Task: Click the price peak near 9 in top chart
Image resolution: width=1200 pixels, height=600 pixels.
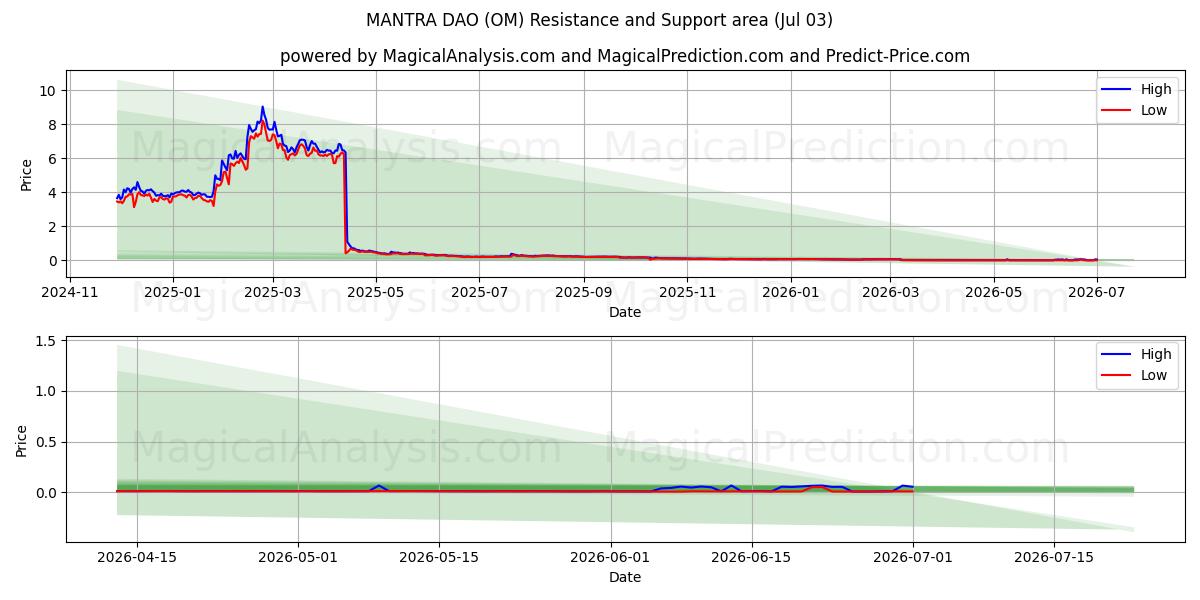Action: click(x=263, y=107)
